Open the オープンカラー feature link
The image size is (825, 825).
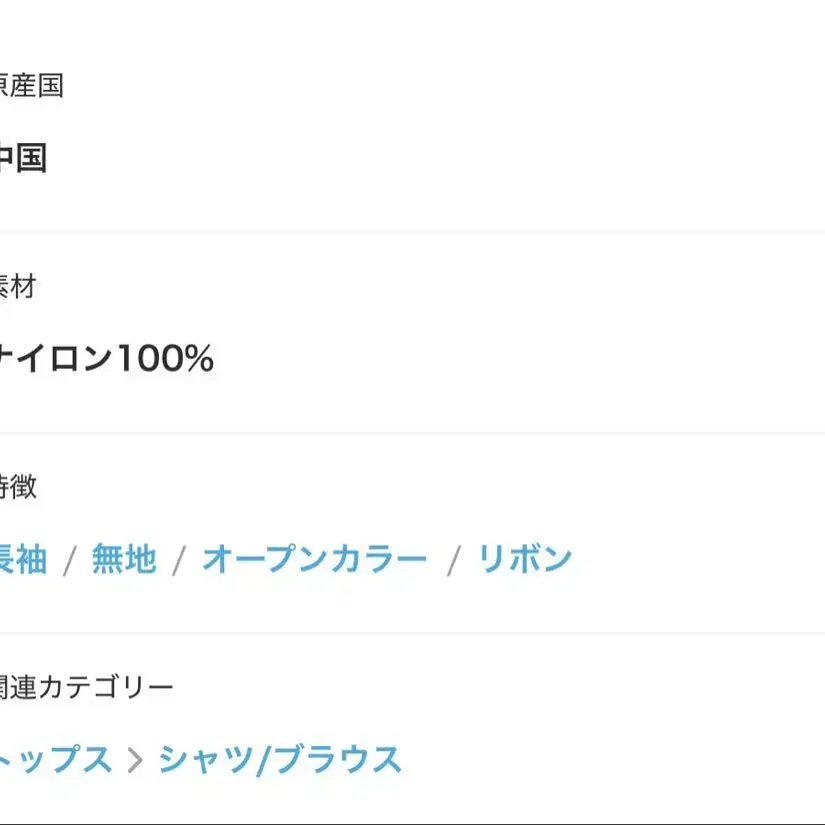coord(315,559)
